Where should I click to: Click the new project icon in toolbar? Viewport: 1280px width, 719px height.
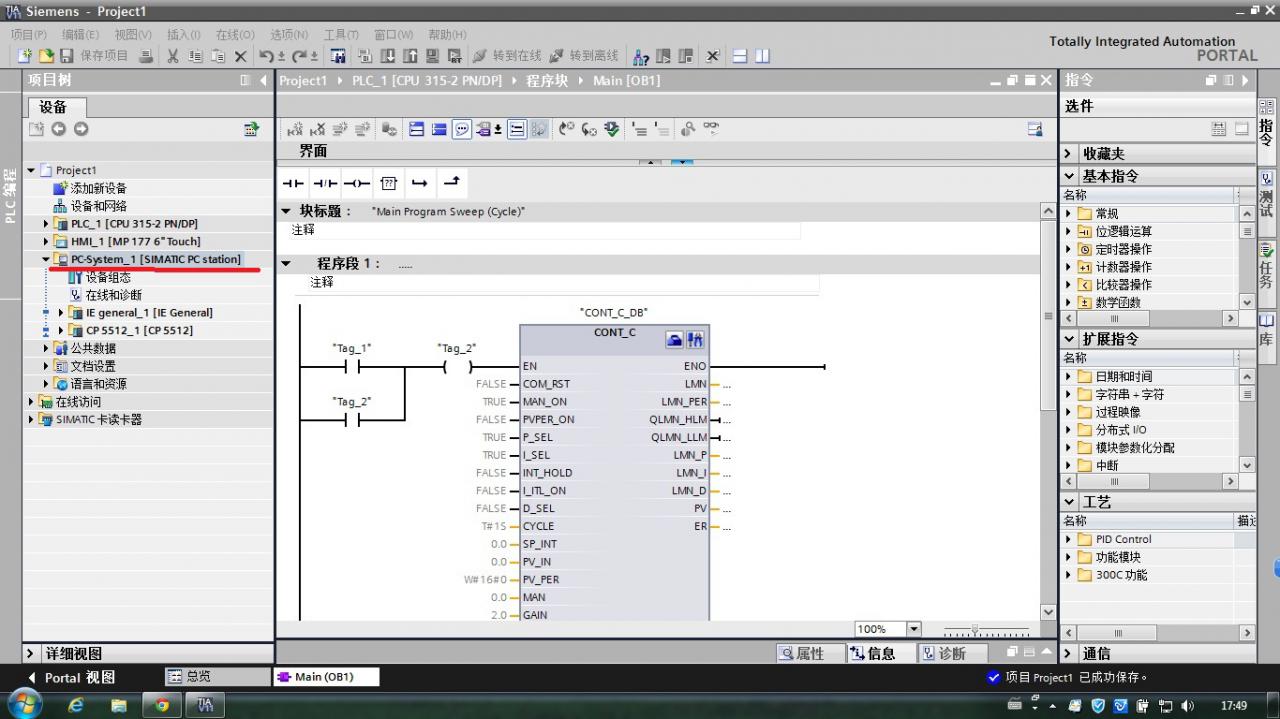click(x=24, y=56)
